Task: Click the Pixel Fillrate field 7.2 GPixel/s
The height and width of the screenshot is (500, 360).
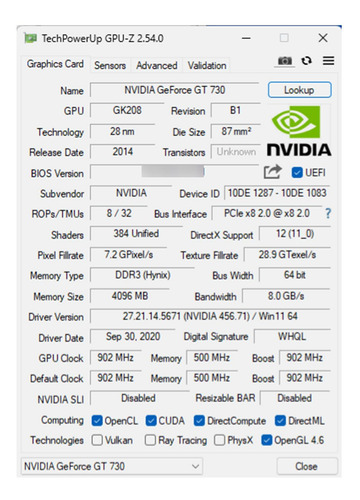Action: point(128,255)
